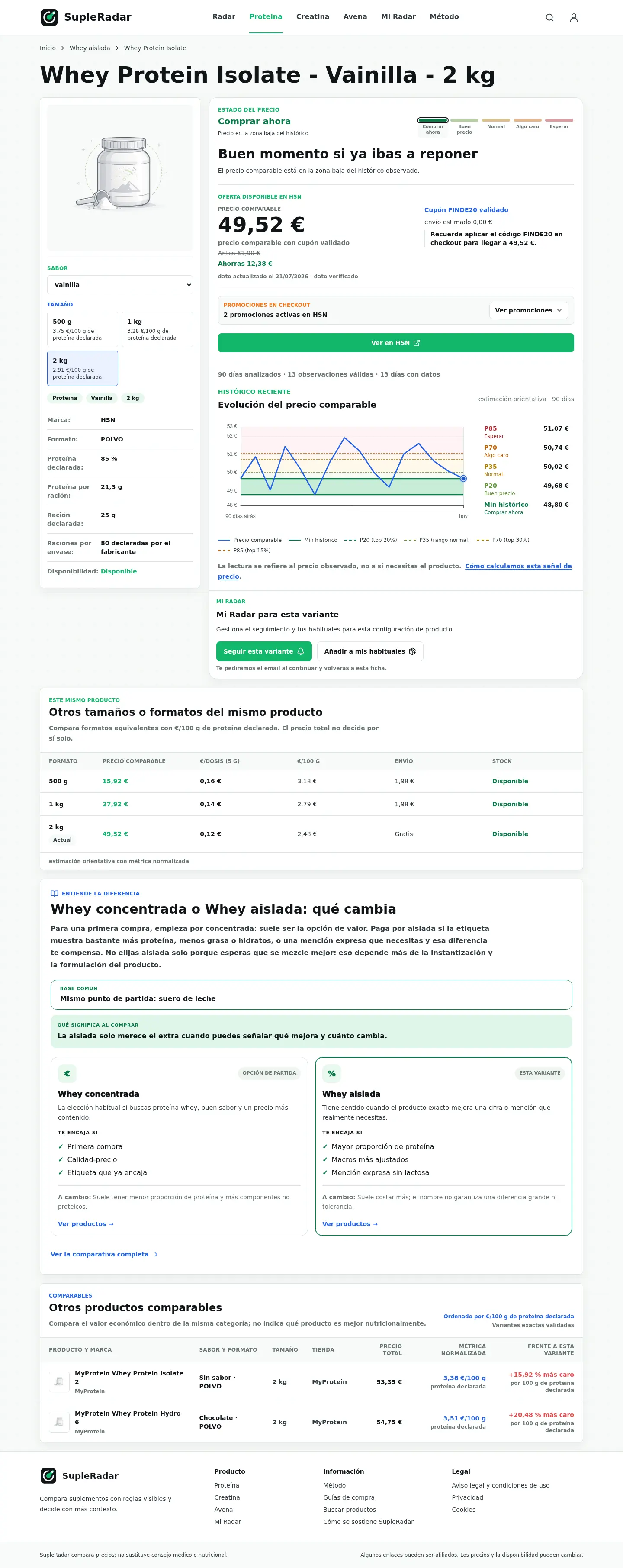Image resolution: width=623 pixels, height=1568 pixels.
Task: Select the 2 kg size option
Action: pos(82,368)
